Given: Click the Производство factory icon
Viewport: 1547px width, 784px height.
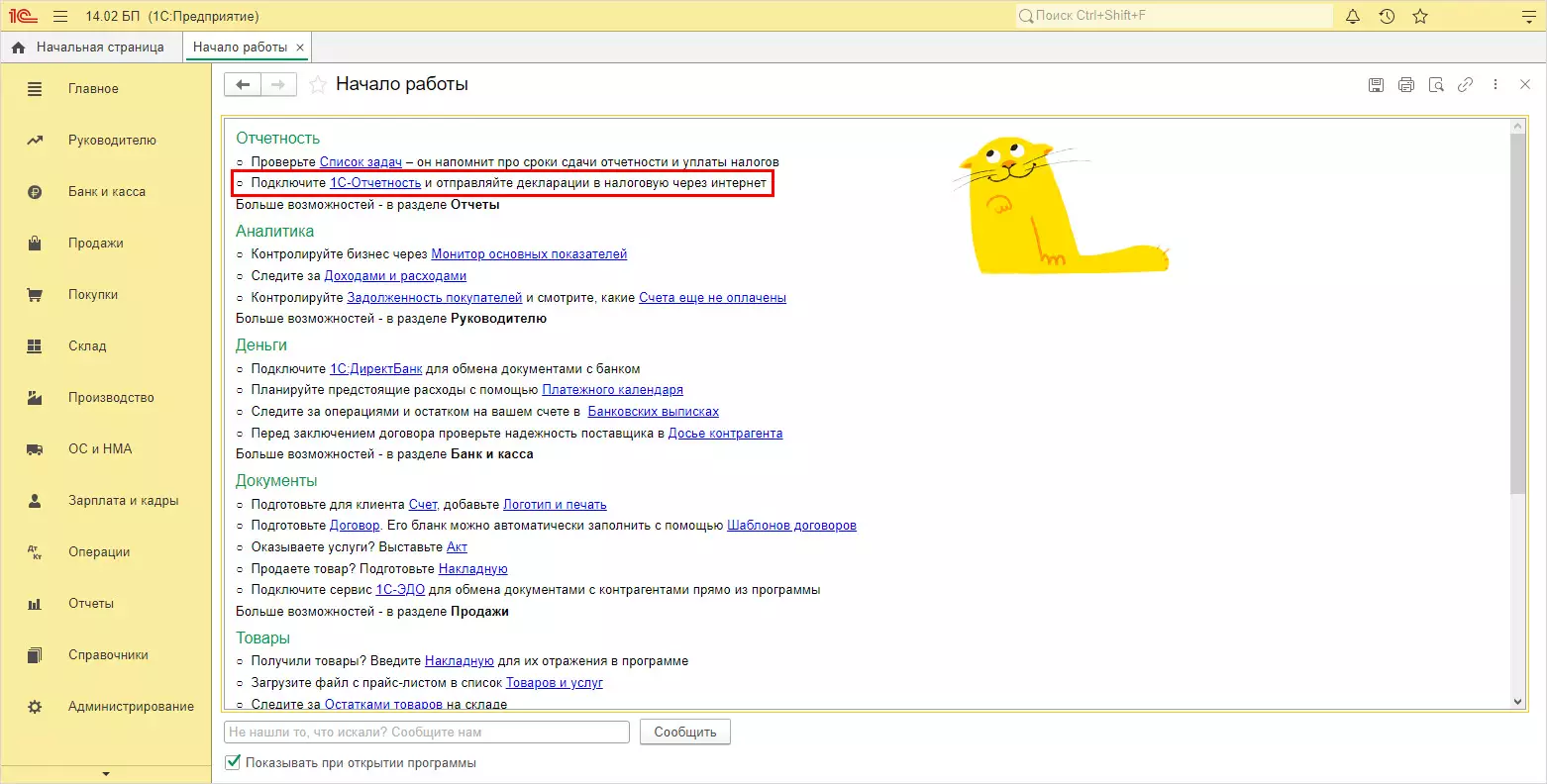Looking at the screenshot, I should (x=35, y=398).
